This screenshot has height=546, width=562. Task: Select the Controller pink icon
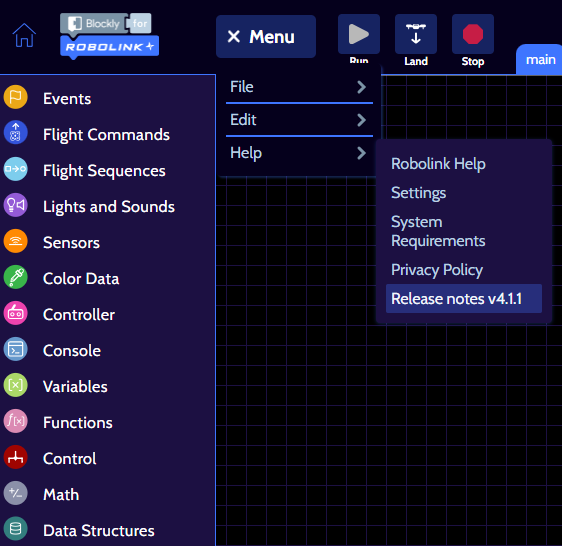[x=15, y=313]
